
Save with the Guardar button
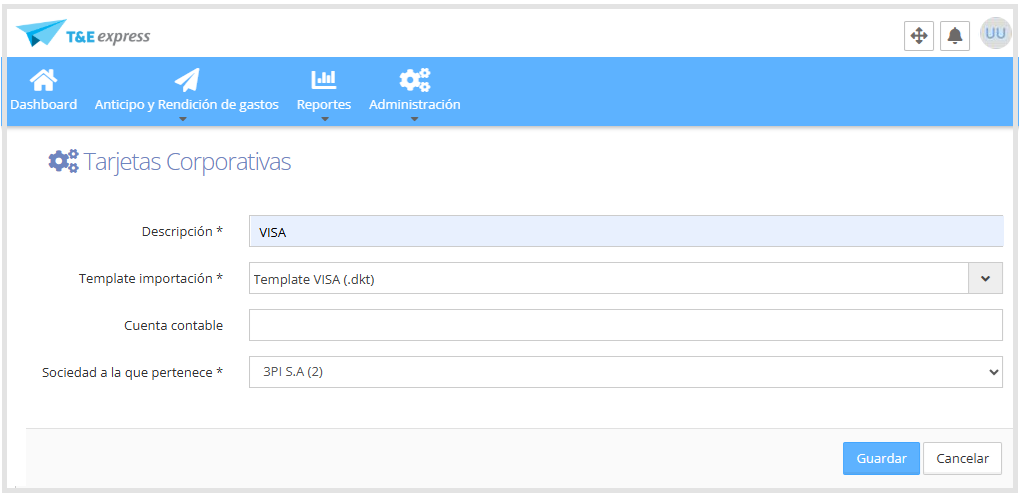[881, 458]
